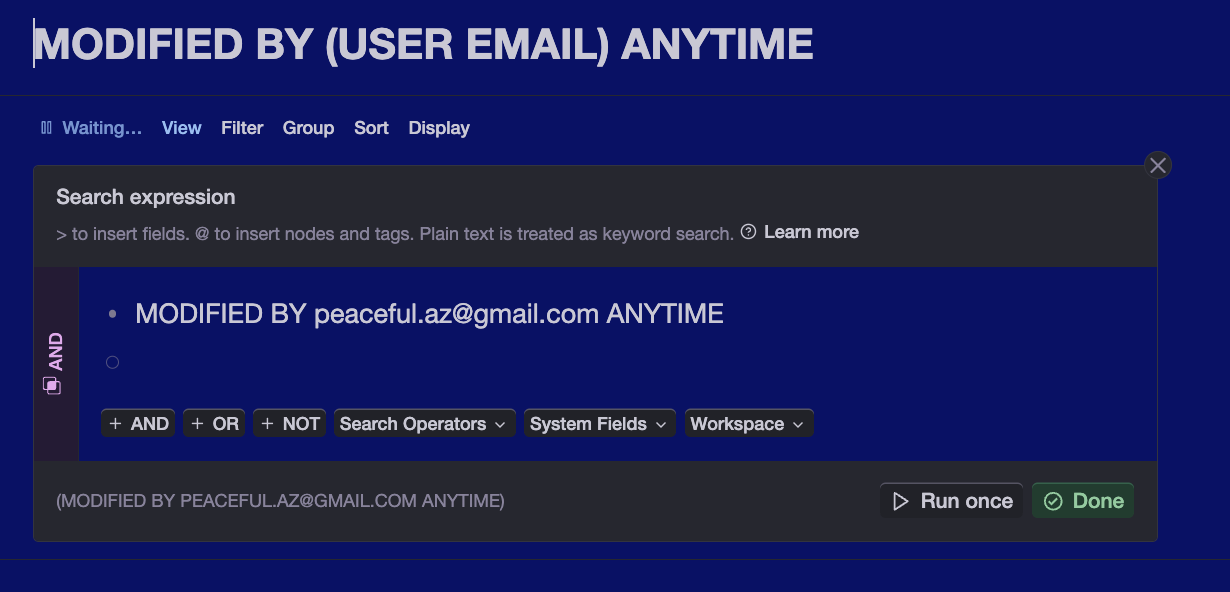Open the View menu
1230x592 pixels.
click(182, 128)
